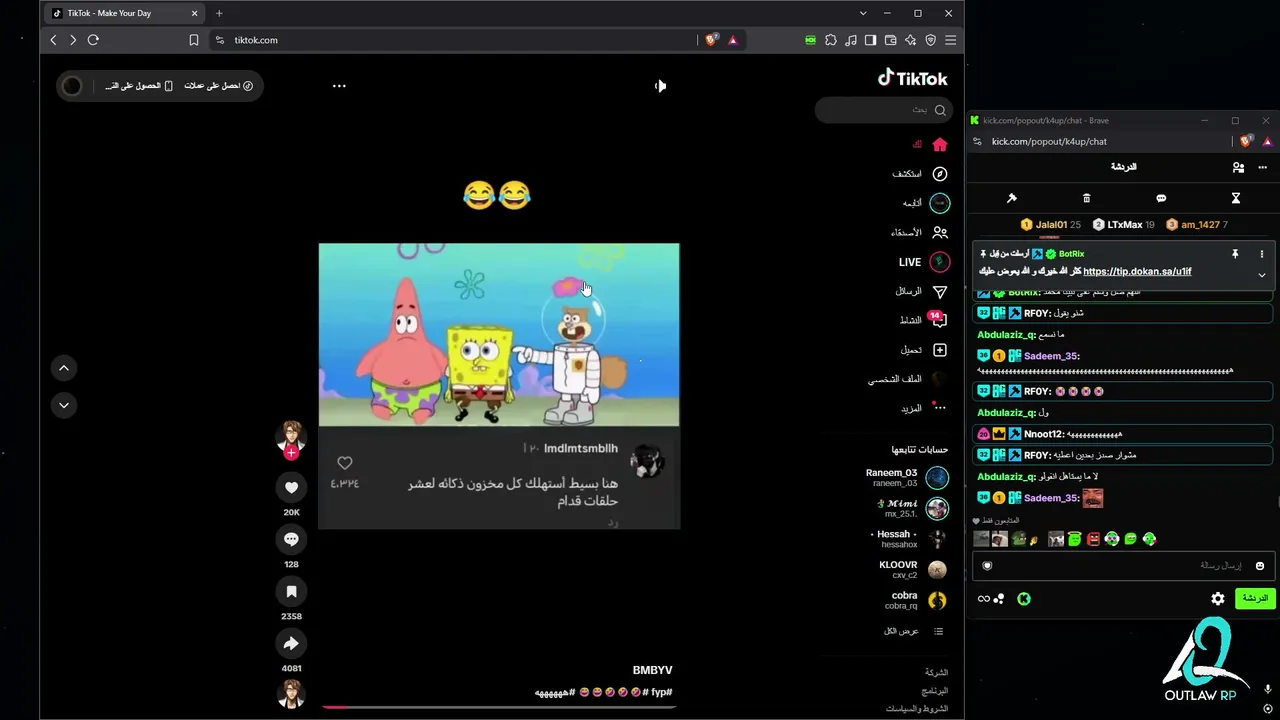1280x720 pixels.
Task: Open the video author name BMBYV
Action: (652, 670)
